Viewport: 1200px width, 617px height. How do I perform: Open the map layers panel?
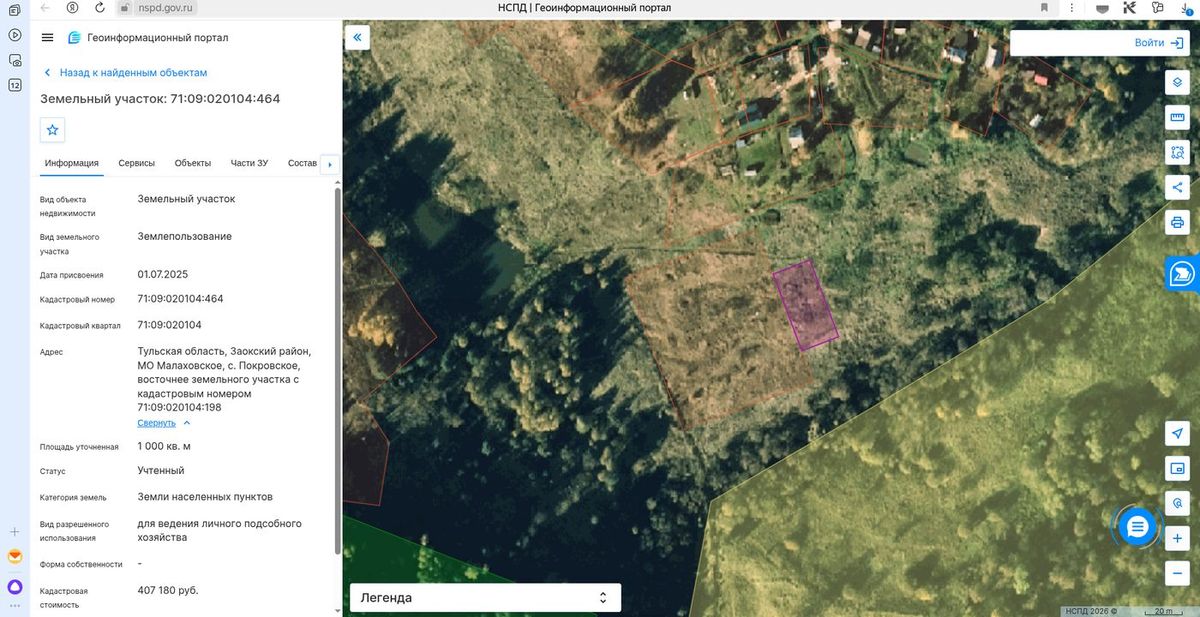pos(1177,83)
